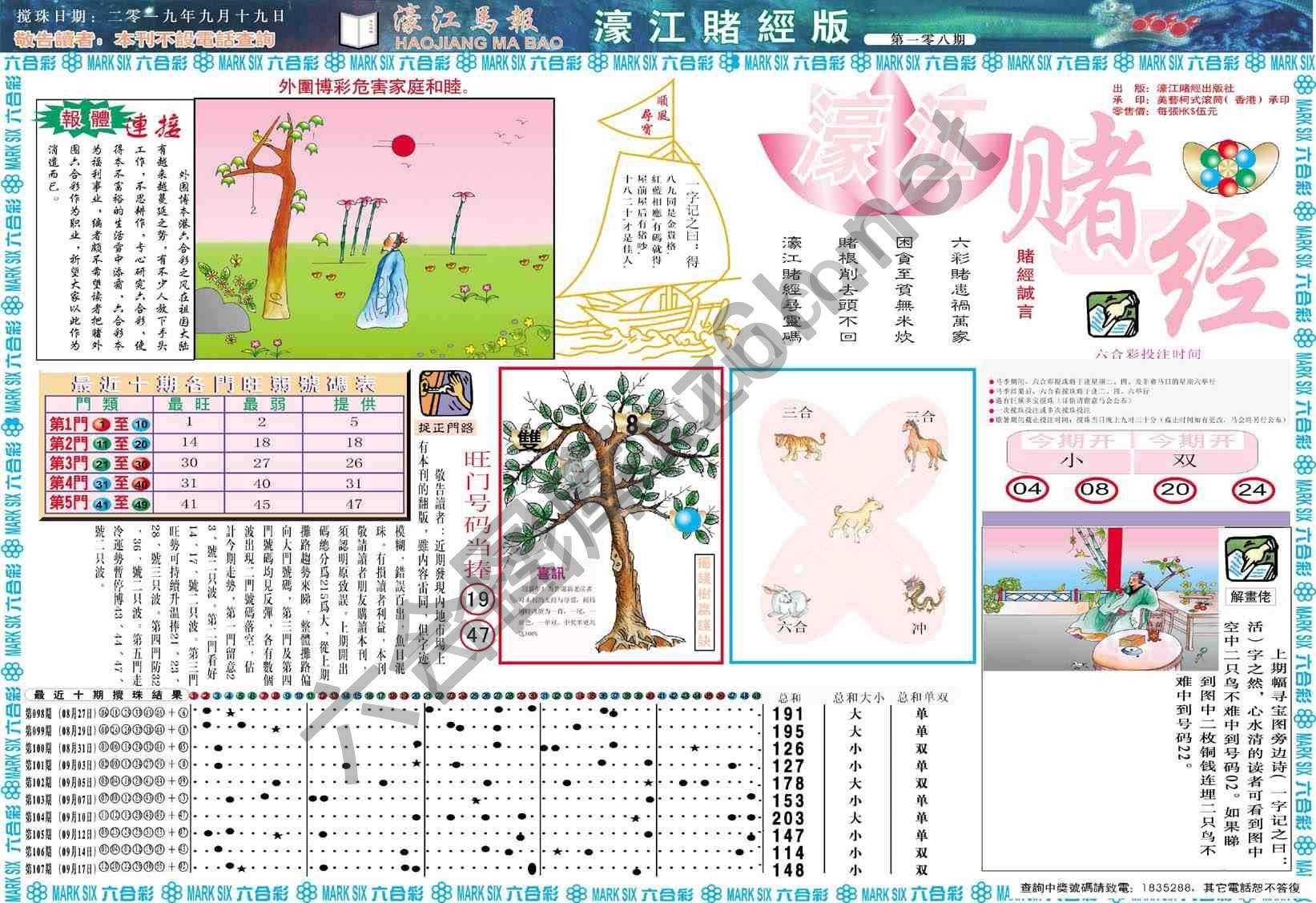Select red-circled number 08
This screenshot has width=1316, height=903.
(1095, 489)
